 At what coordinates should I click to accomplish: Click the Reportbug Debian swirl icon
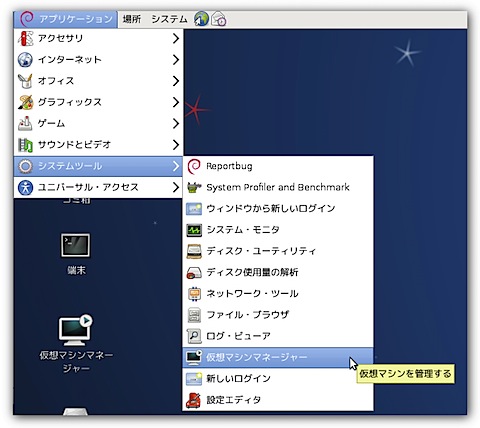[194, 166]
